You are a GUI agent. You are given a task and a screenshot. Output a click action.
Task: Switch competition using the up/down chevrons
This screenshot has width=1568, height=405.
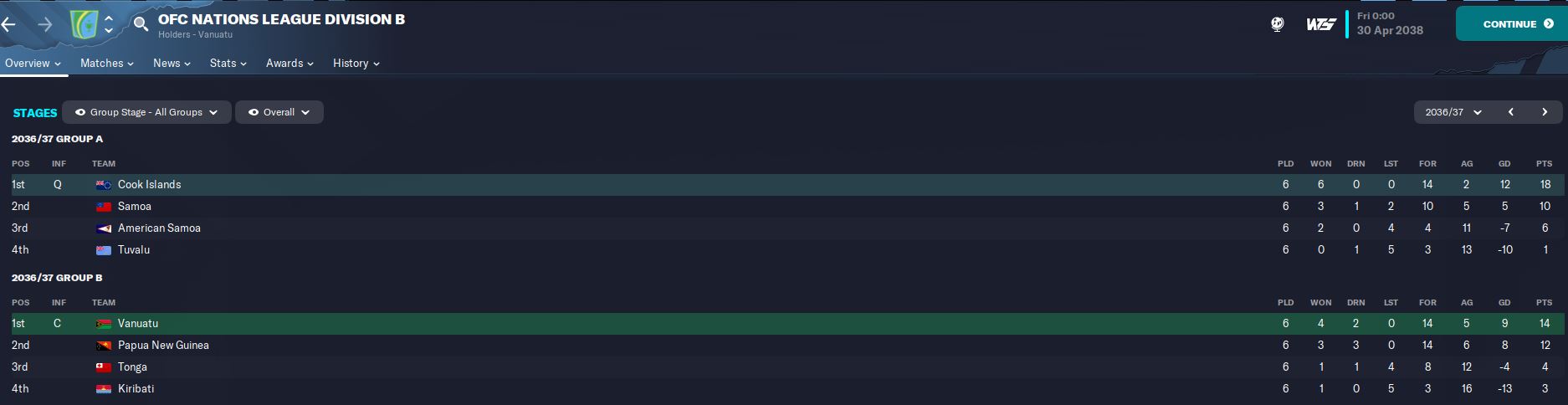[x=109, y=24]
